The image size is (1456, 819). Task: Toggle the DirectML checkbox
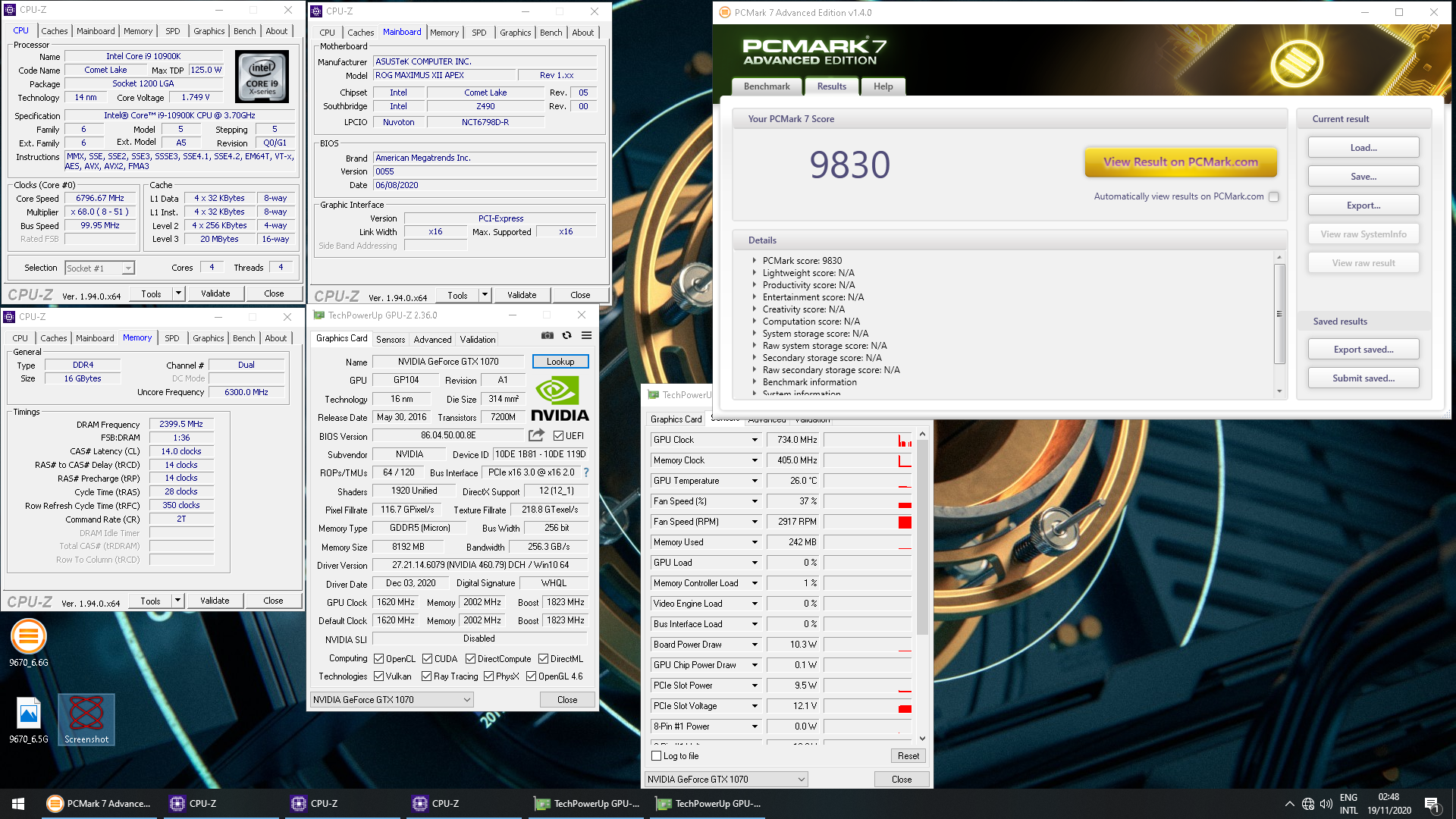pos(543,659)
